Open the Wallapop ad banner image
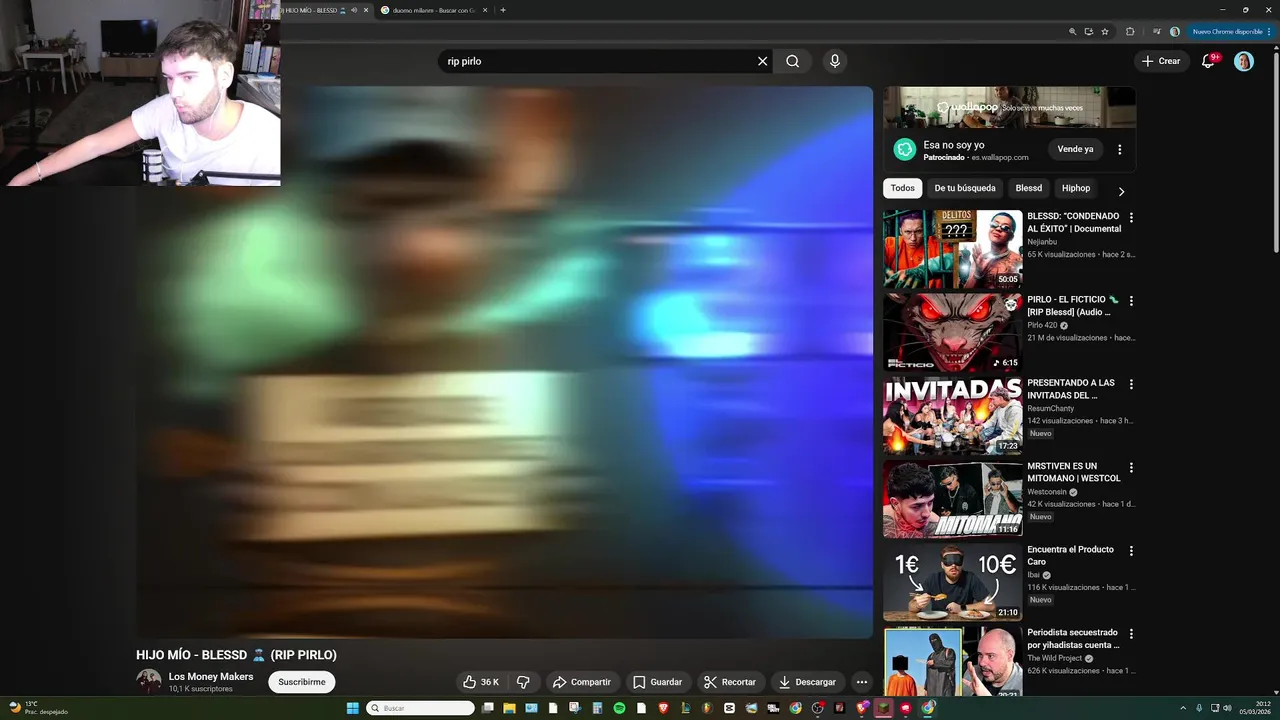The width and height of the screenshot is (1280, 720). pyautogui.click(x=1009, y=107)
